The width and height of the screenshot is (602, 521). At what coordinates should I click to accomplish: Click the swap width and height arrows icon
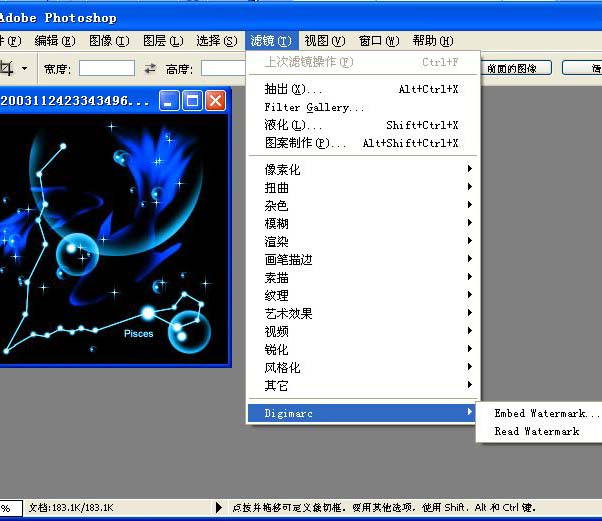[150, 69]
